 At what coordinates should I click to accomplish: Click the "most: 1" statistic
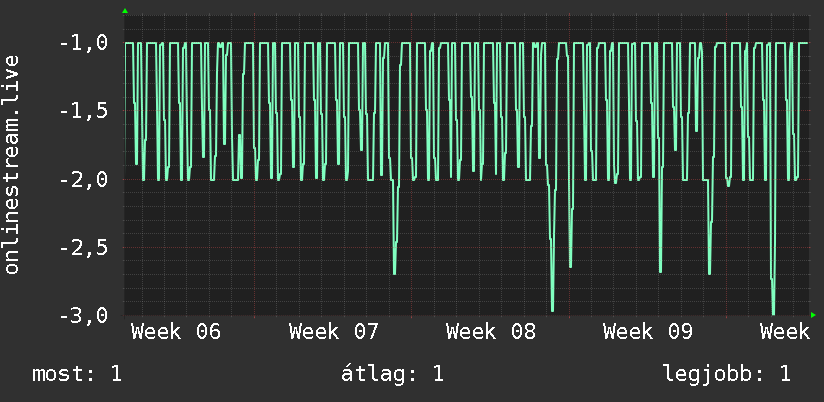coord(77,374)
